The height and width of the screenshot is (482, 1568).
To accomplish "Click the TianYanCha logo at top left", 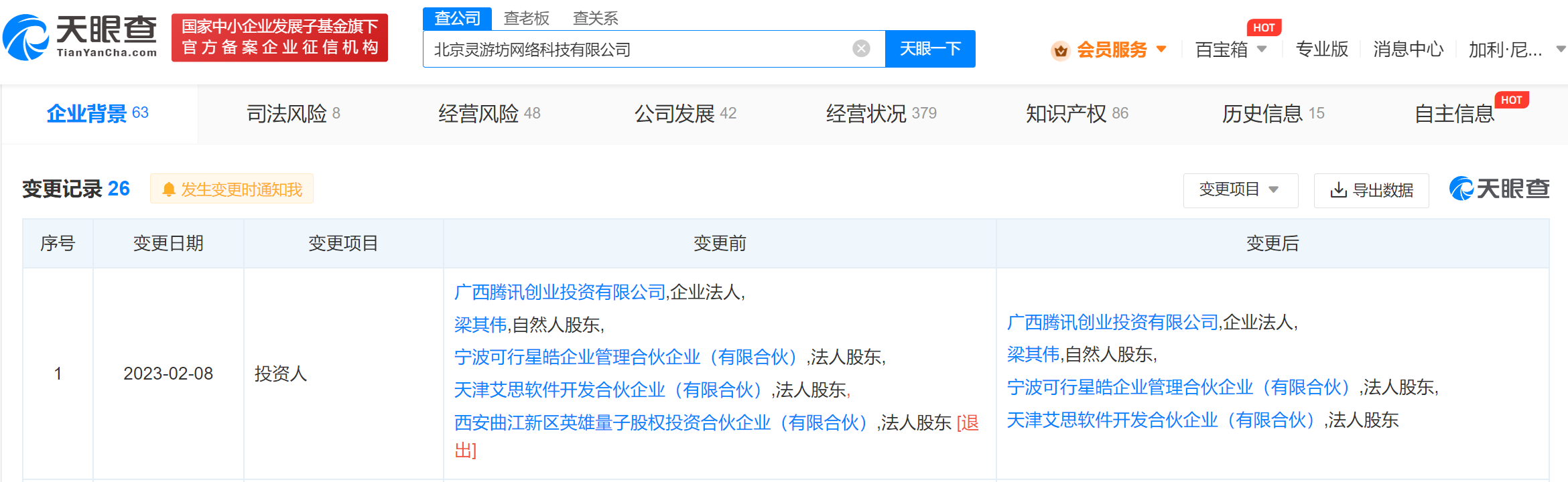I will pyautogui.click(x=80, y=37).
